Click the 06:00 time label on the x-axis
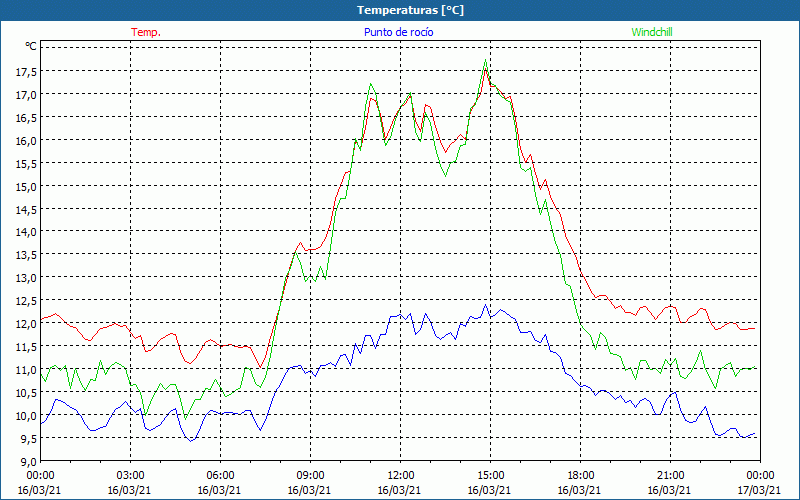This screenshot has width=800, height=500. pyautogui.click(x=220, y=476)
